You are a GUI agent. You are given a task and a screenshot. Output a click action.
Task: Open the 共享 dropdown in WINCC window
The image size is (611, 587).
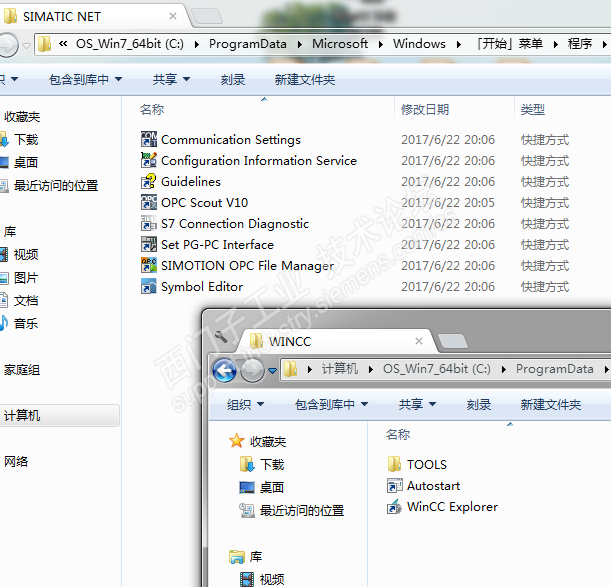(417, 404)
